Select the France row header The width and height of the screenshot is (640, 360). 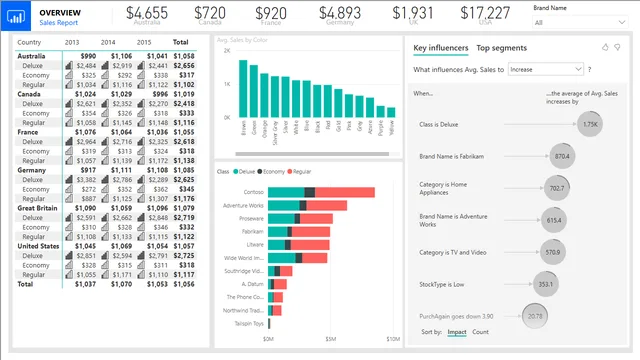[x=27, y=132]
